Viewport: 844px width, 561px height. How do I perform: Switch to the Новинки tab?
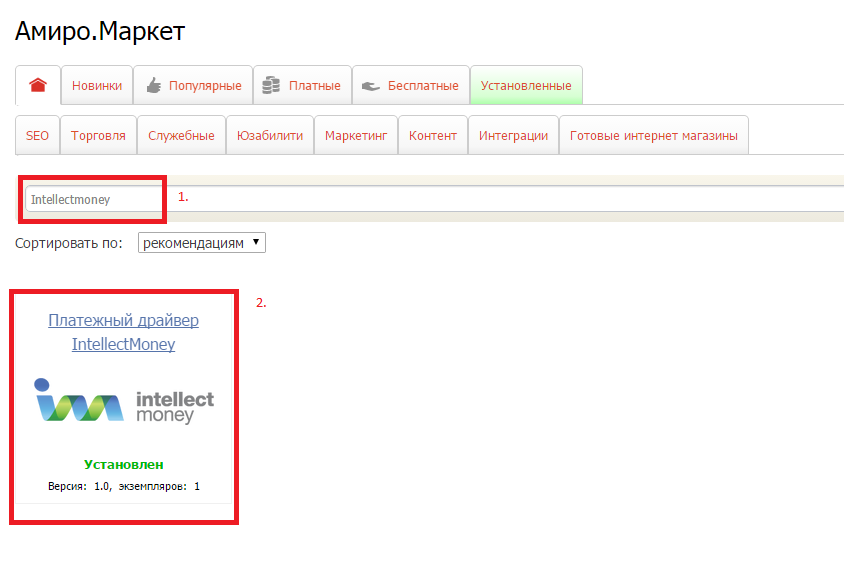pos(97,86)
